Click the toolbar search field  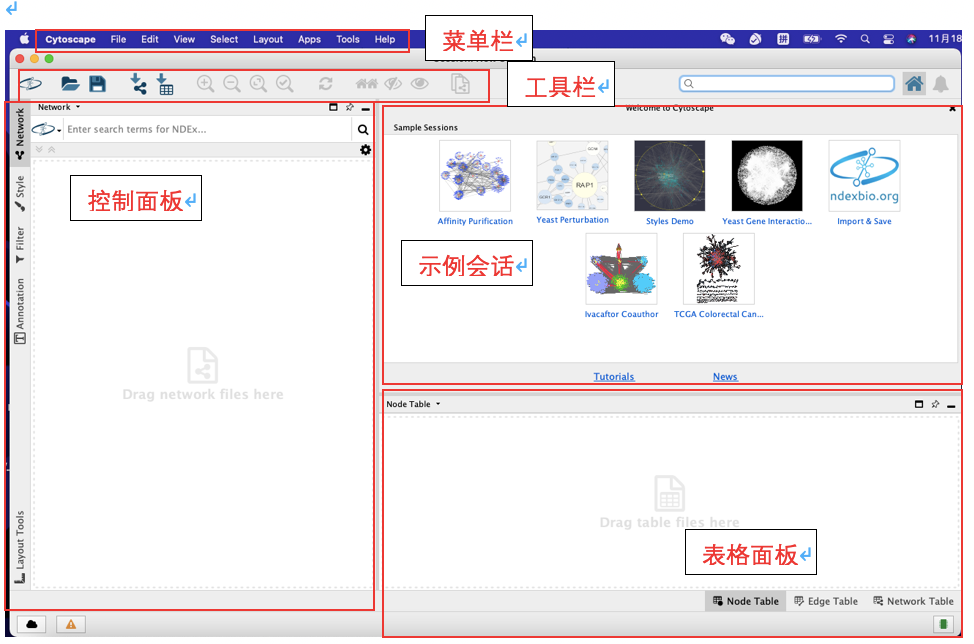pos(787,84)
